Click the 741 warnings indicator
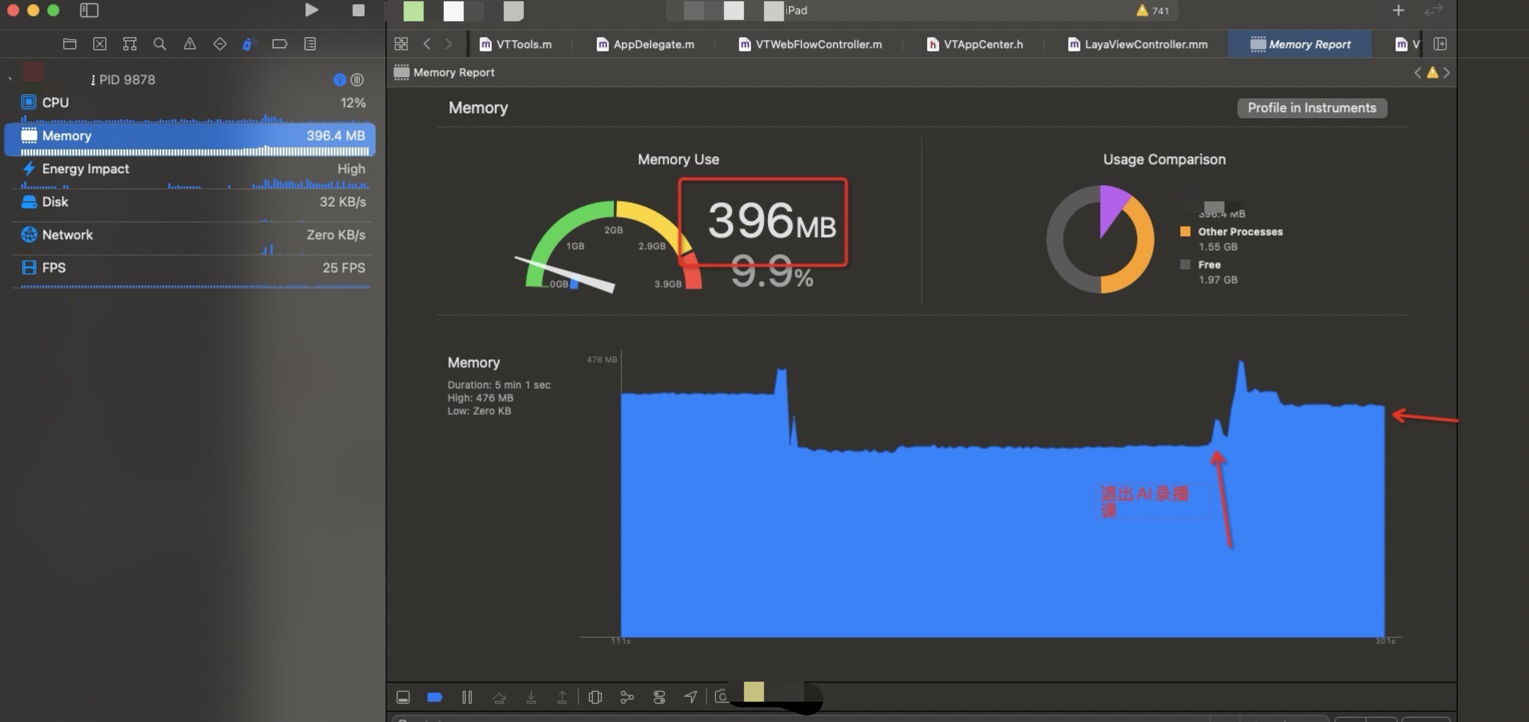Image resolution: width=1529 pixels, height=722 pixels. tap(1152, 11)
